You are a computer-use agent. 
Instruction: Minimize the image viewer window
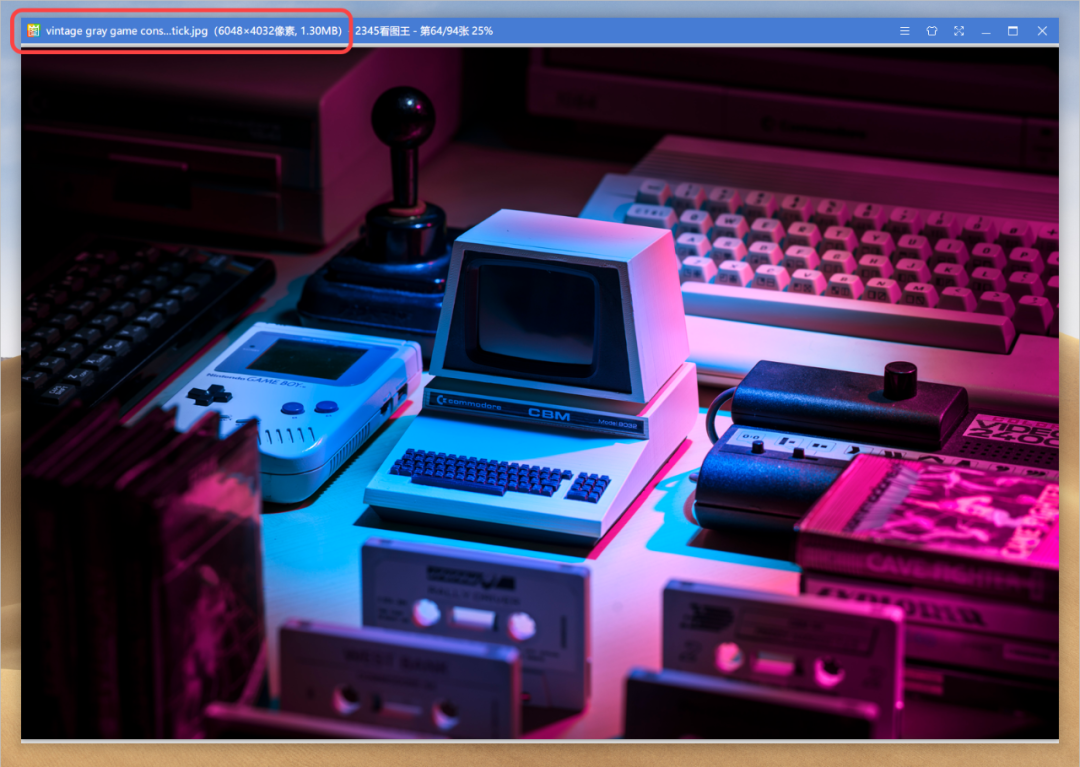(986, 31)
